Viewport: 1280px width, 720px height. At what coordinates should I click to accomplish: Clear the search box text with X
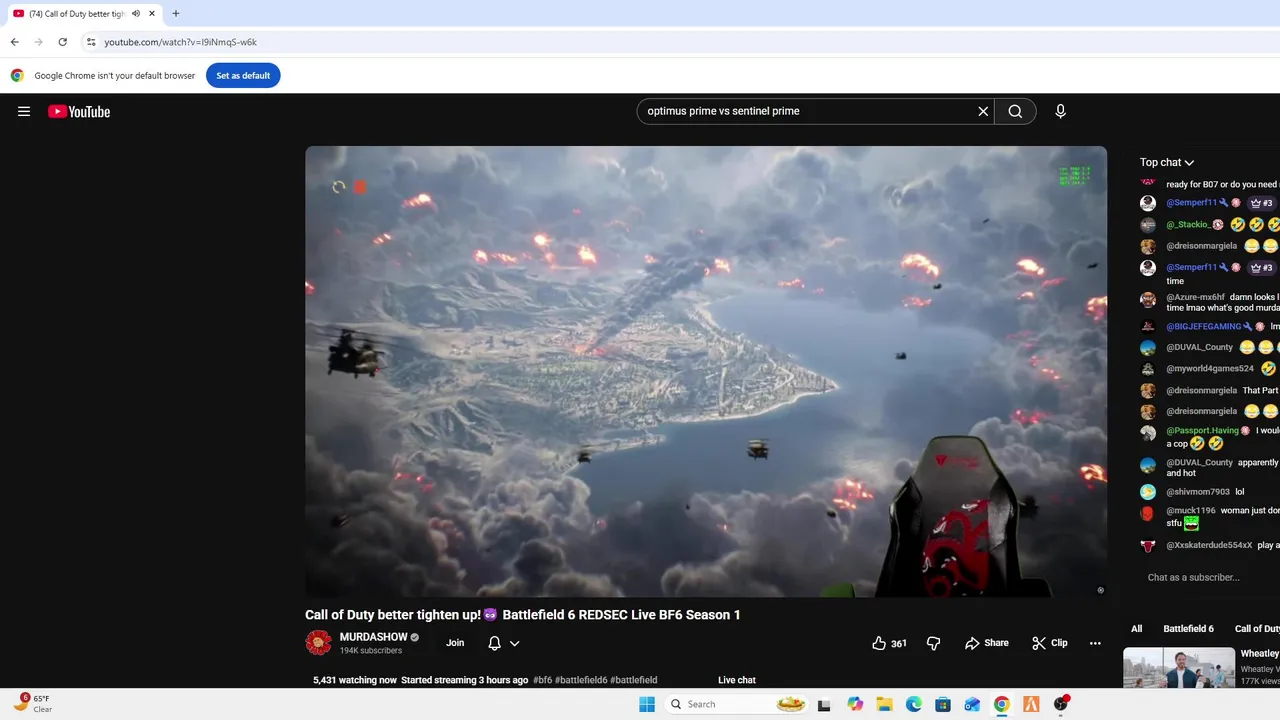tap(983, 111)
